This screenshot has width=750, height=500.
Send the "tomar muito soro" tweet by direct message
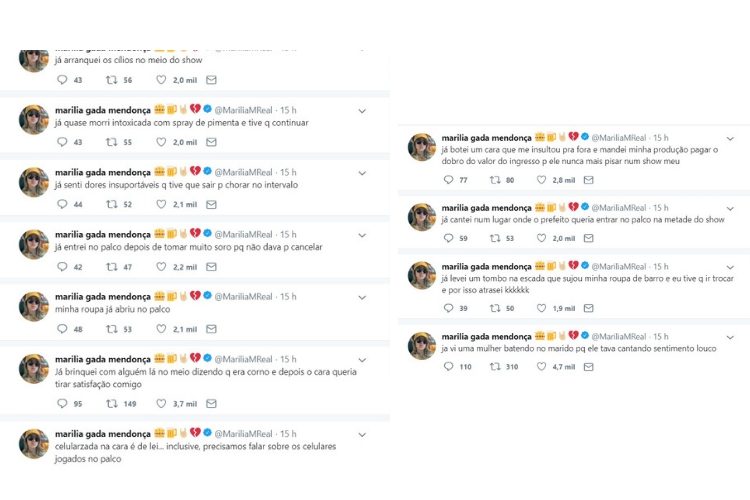pos(211,267)
